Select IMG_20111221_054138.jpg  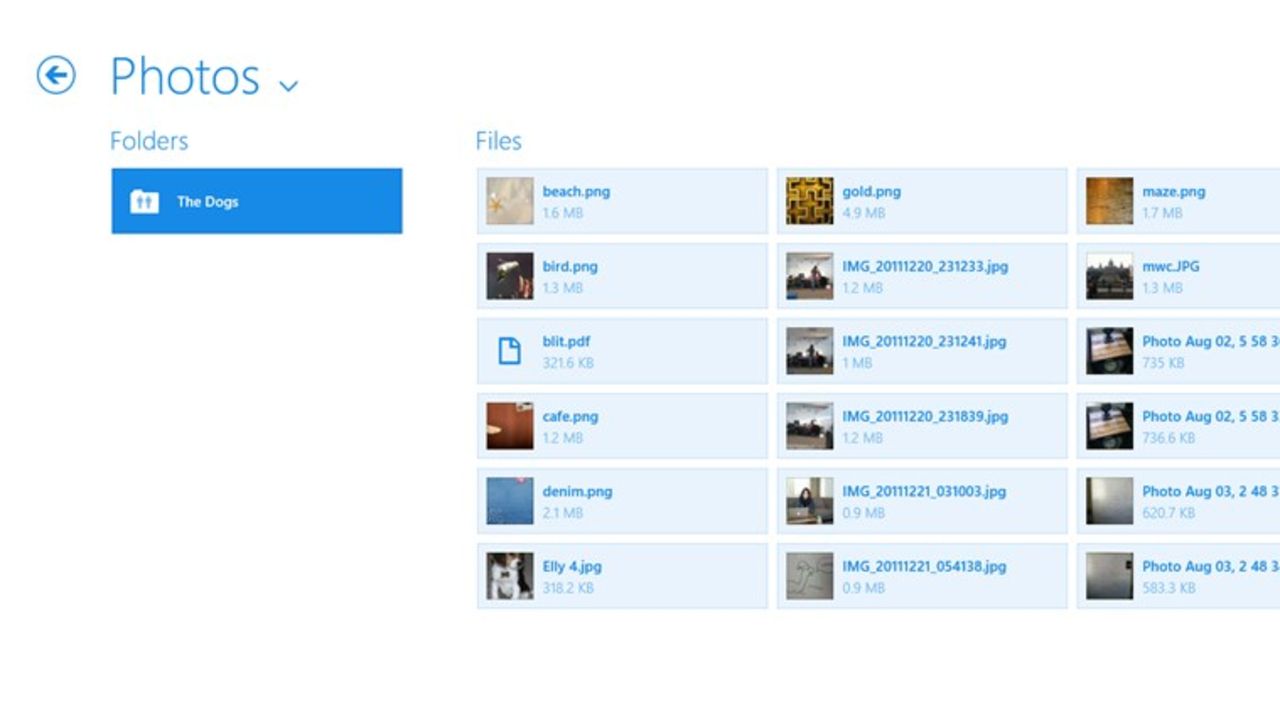coord(920,575)
